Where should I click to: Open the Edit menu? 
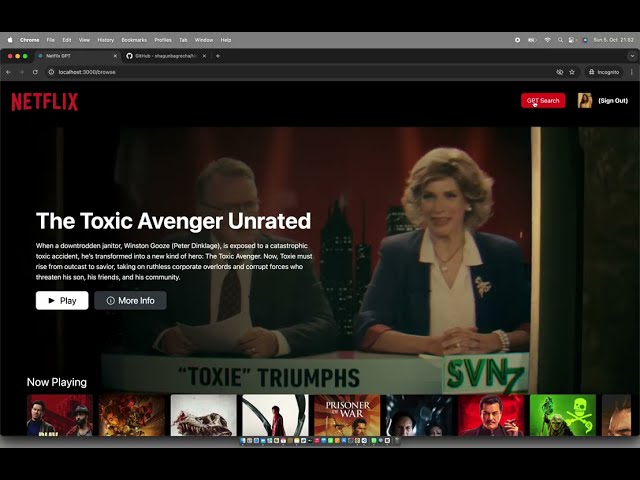(67, 40)
